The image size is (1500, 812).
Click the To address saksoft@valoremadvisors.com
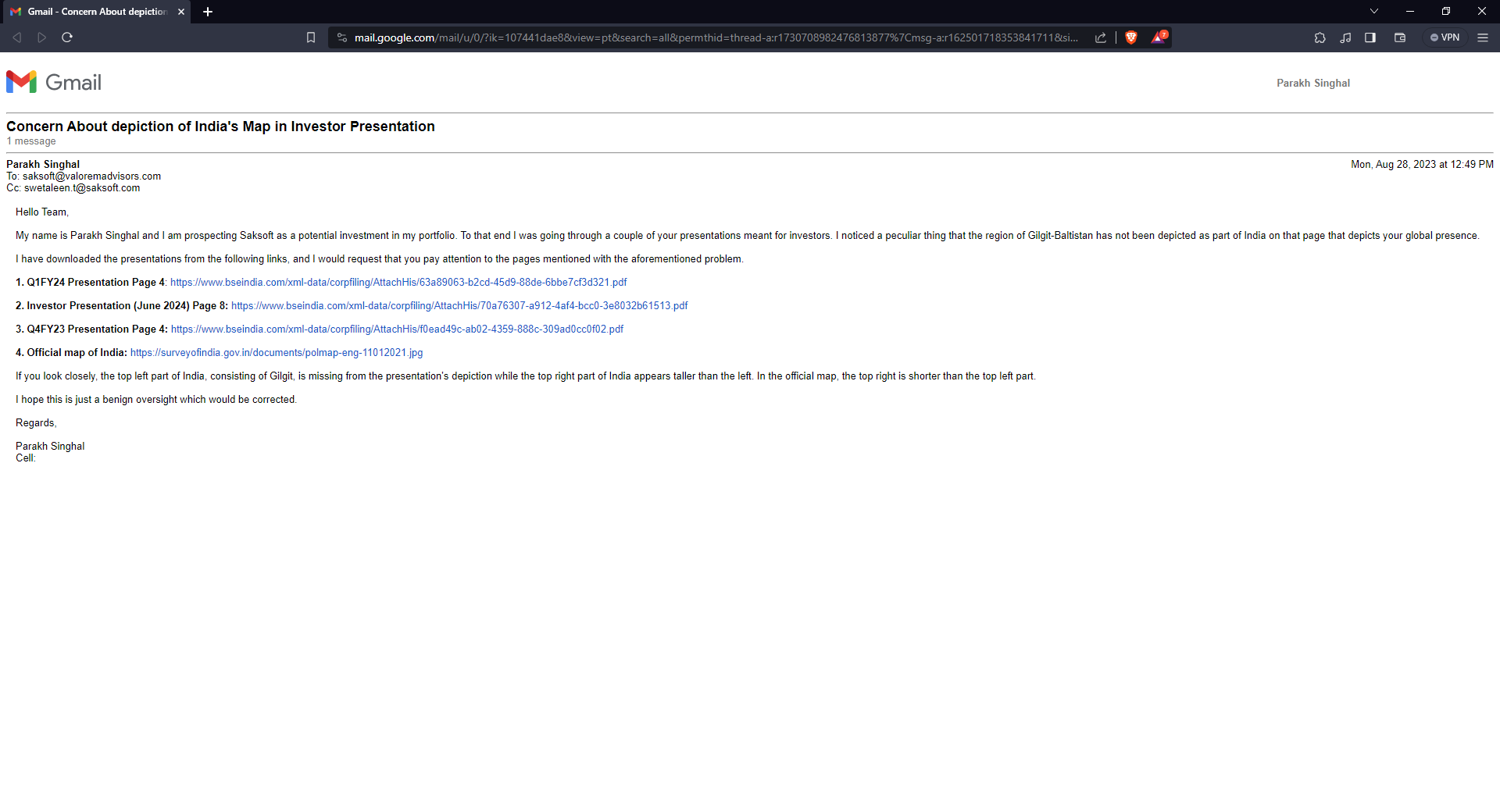[91, 176]
